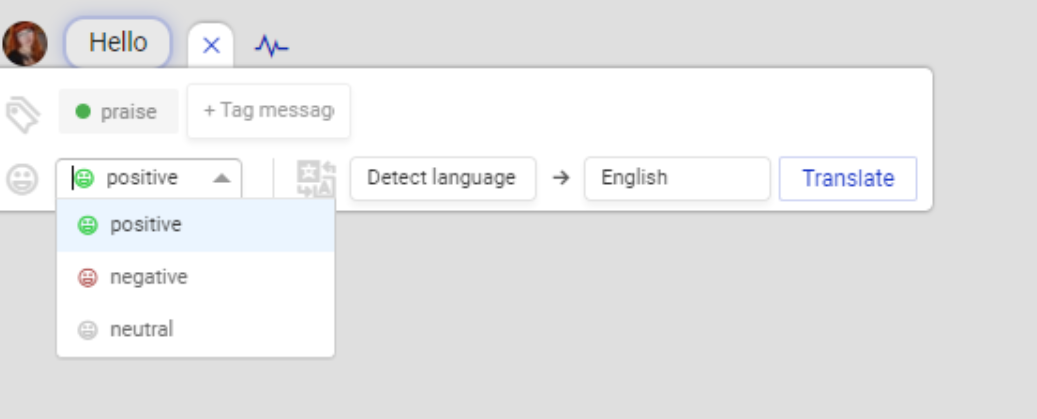Click the tag icon left of praise
The height and width of the screenshot is (419, 1037).
pos(22,113)
